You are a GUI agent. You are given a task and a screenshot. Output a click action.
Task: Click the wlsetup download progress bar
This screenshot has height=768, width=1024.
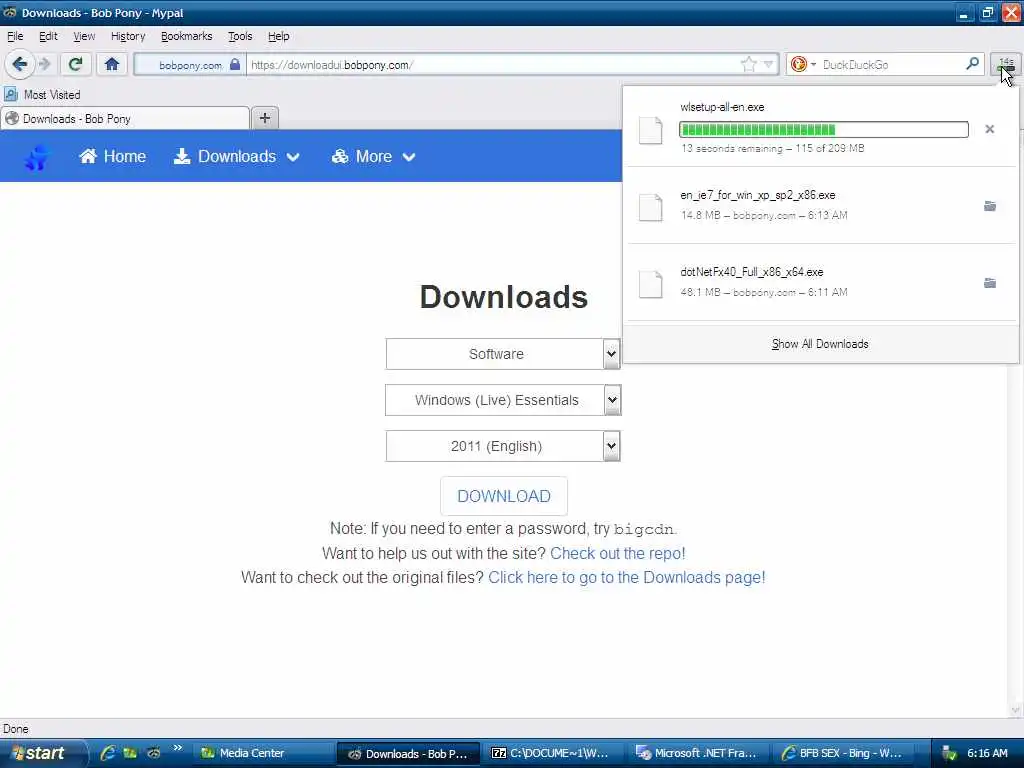[824, 129]
